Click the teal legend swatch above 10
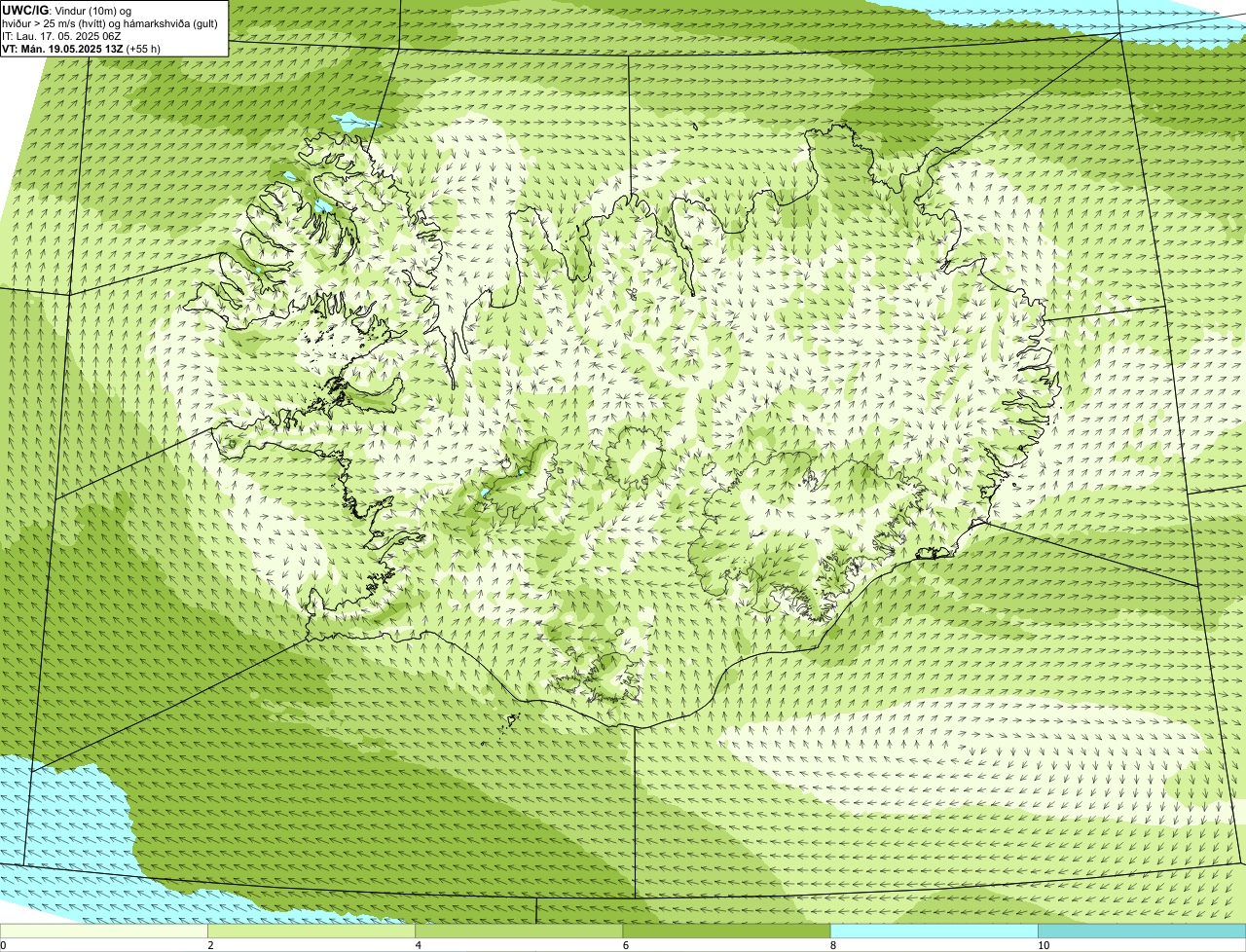This screenshot has width=1246, height=952. (1142, 931)
